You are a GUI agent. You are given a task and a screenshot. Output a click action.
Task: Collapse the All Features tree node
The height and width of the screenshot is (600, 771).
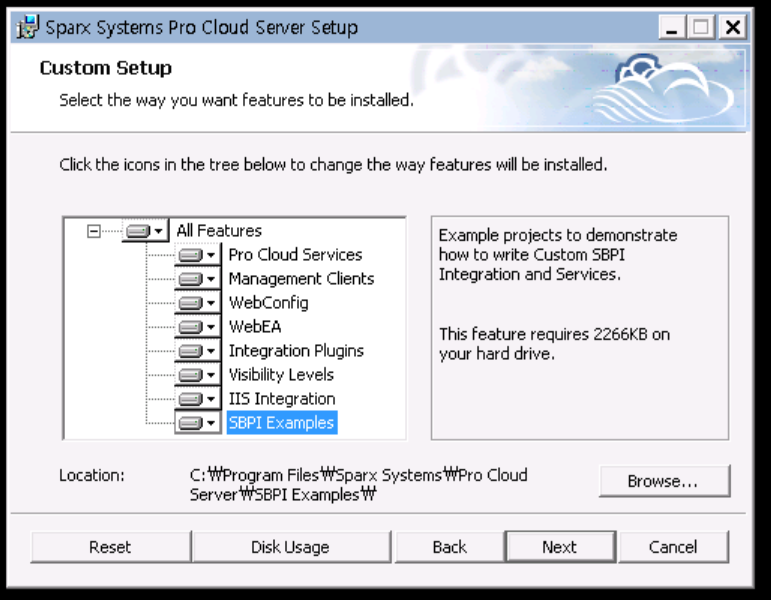93,231
